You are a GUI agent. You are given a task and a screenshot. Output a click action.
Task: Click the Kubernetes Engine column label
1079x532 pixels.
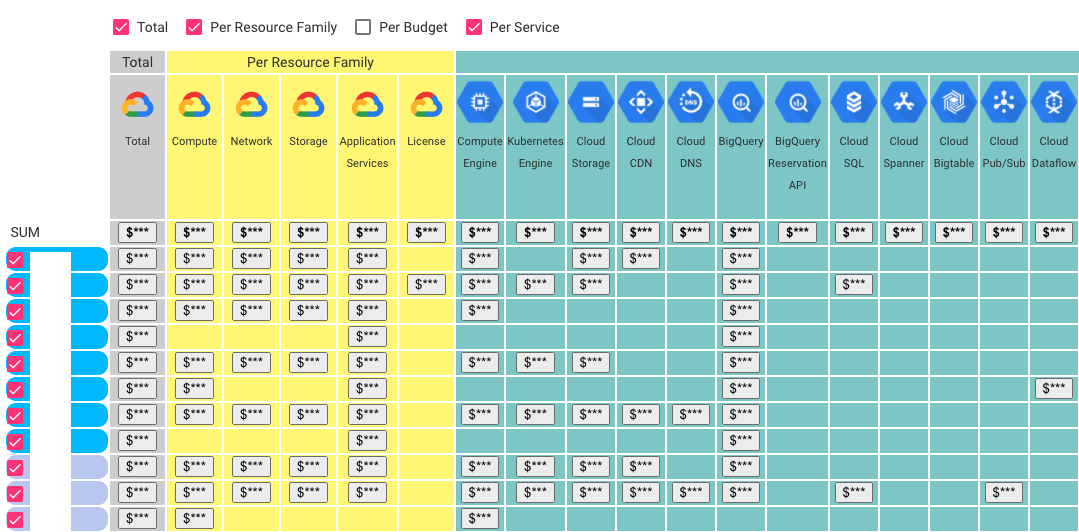535,152
